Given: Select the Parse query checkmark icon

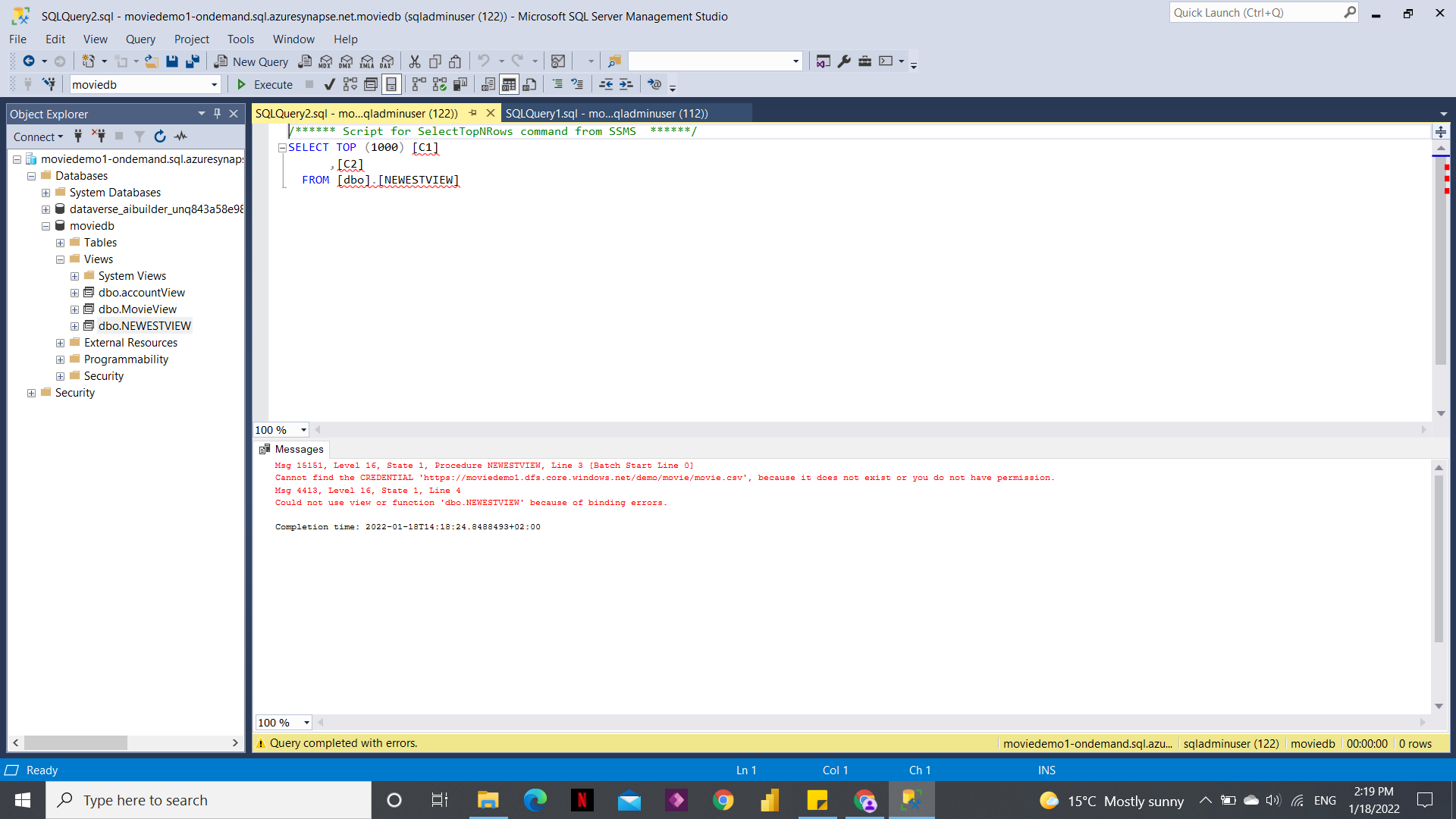Looking at the screenshot, I should point(330,85).
